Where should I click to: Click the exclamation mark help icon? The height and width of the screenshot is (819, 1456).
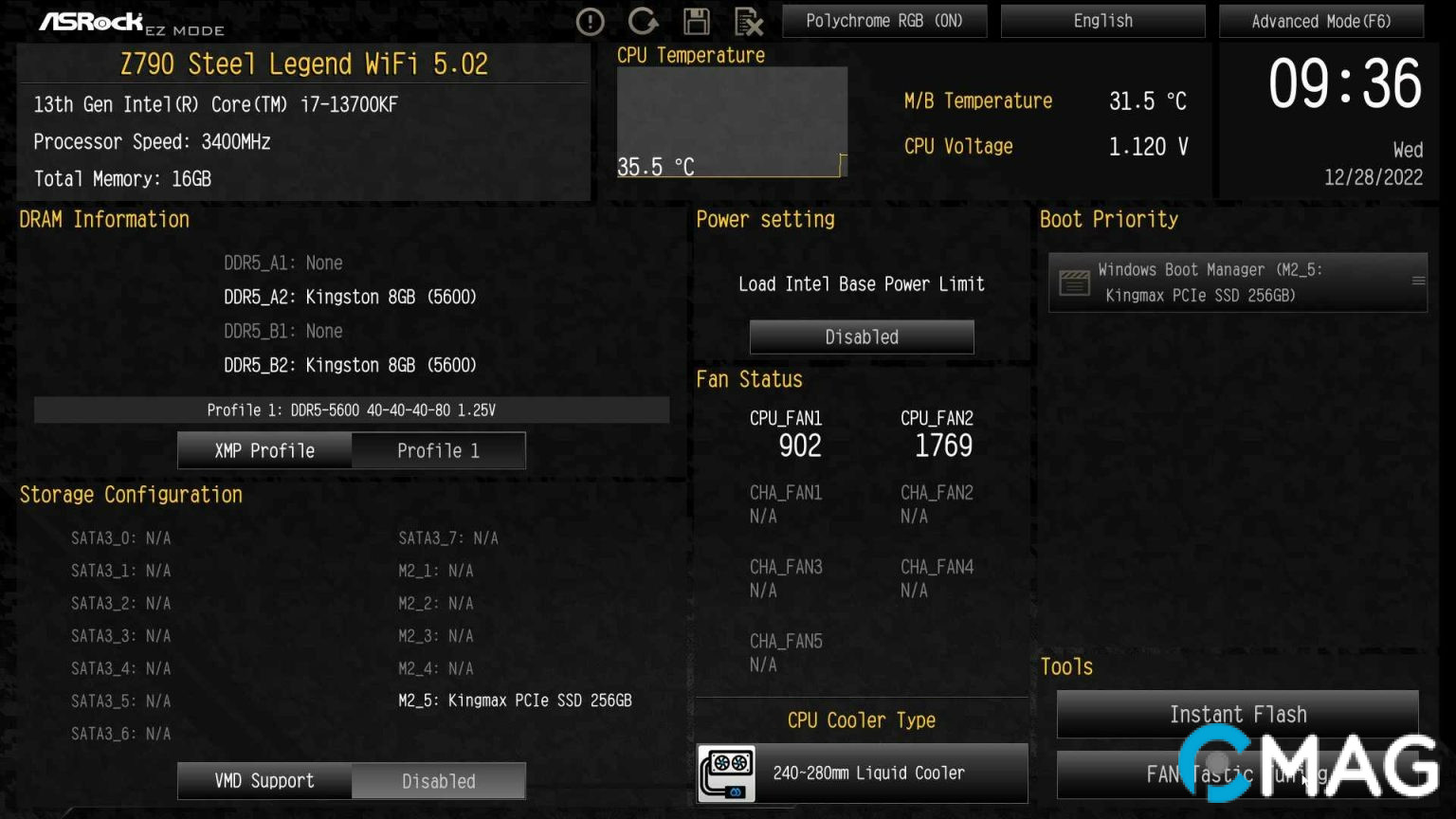point(590,21)
